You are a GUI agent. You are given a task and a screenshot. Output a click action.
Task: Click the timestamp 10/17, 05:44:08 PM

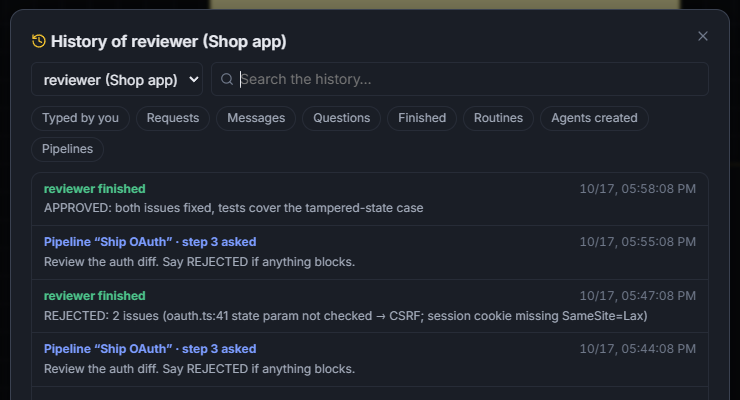[638, 349]
